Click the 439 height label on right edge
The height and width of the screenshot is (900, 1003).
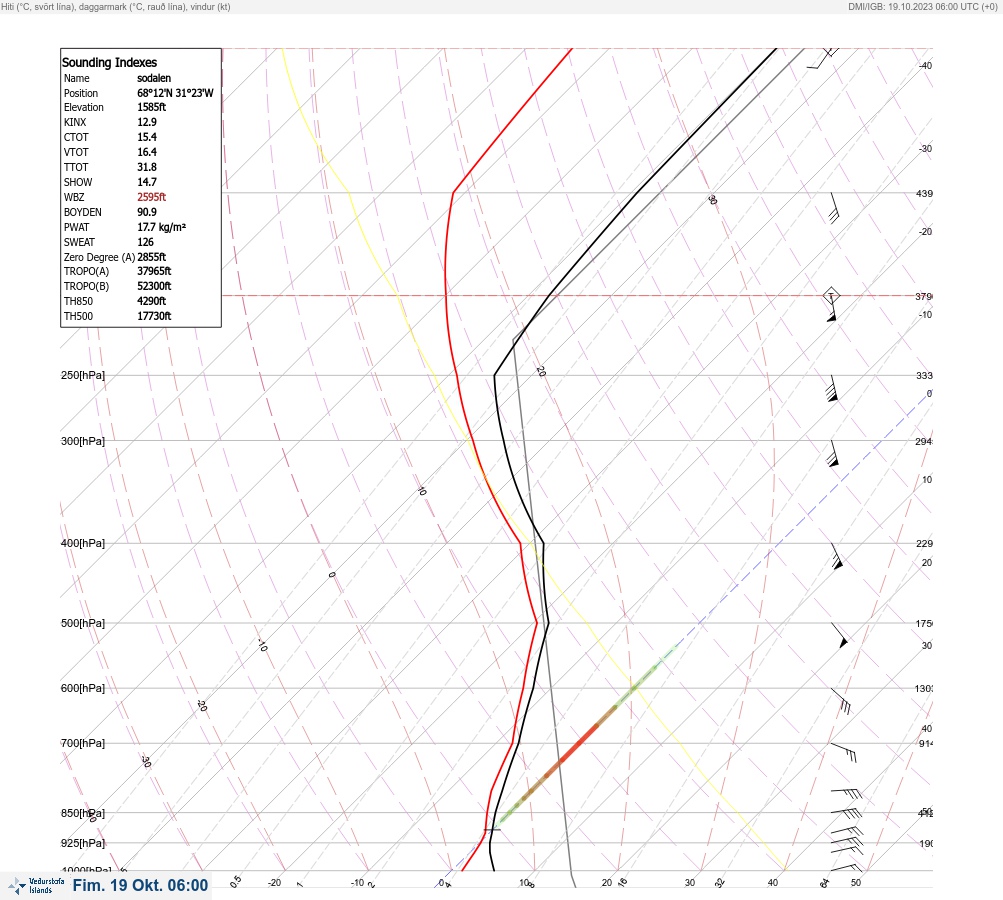(x=924, y=193)
